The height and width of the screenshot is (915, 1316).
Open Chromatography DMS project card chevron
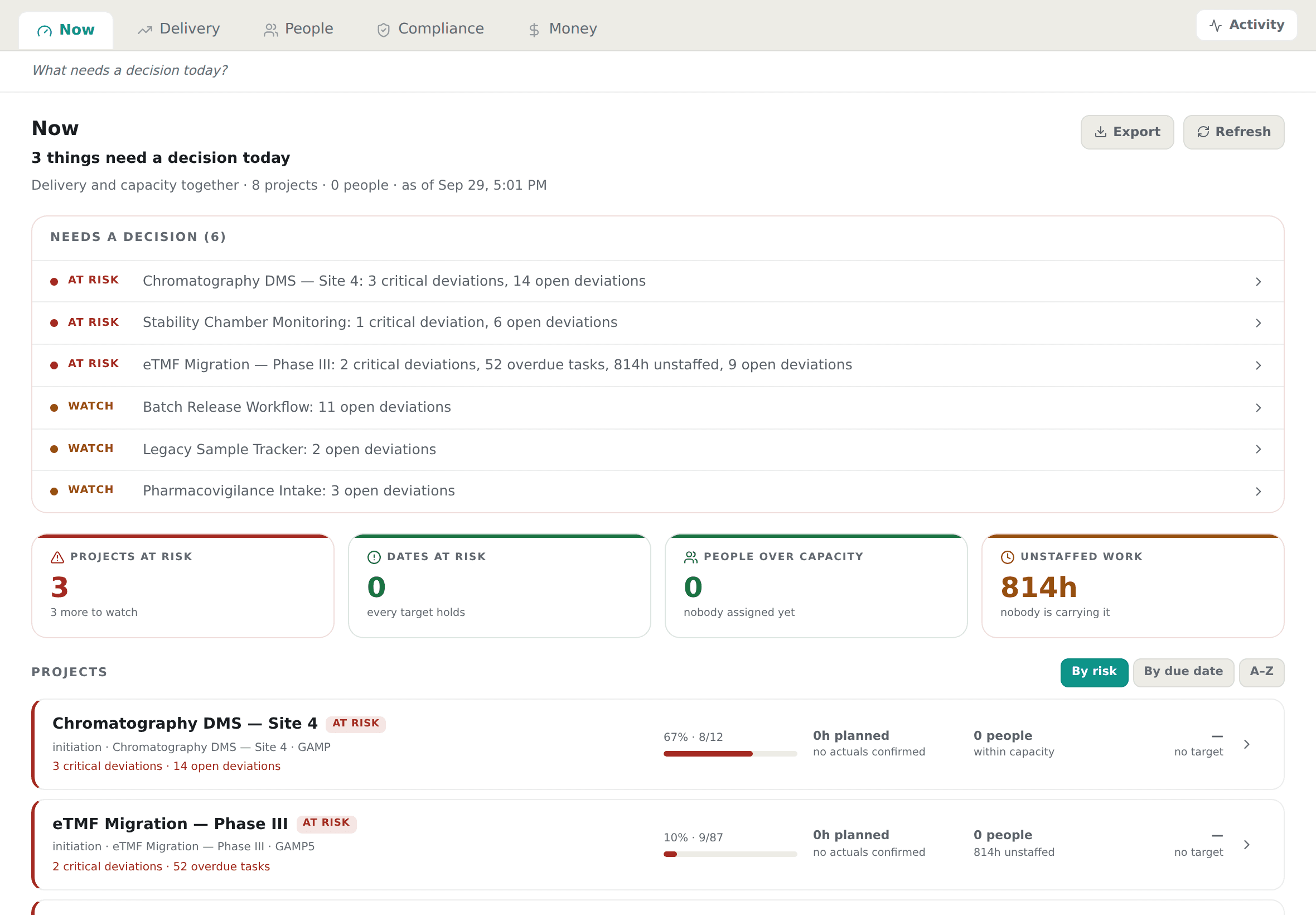(1247, 744)
